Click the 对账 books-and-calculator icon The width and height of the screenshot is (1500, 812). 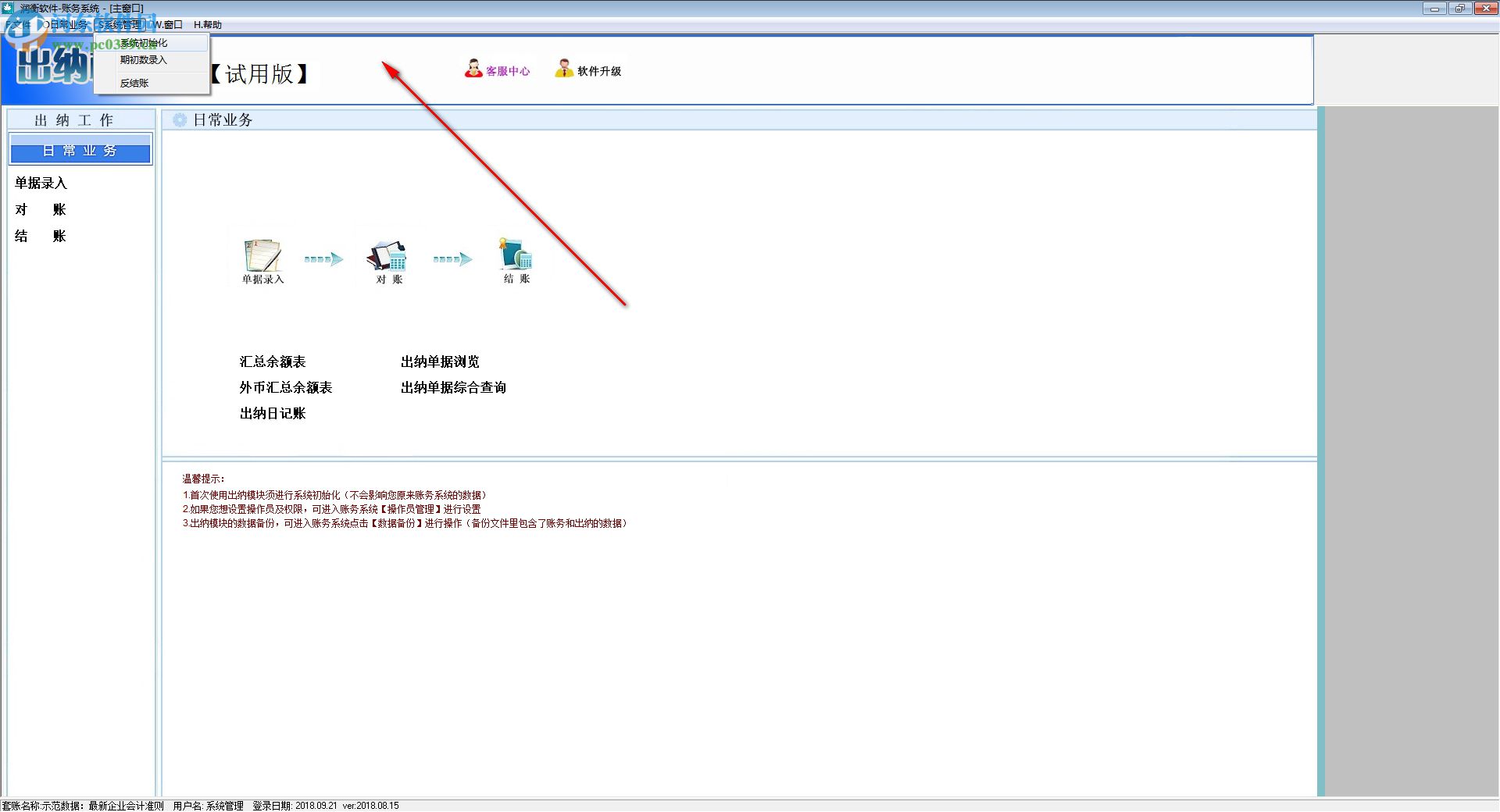tap(387, 255)
